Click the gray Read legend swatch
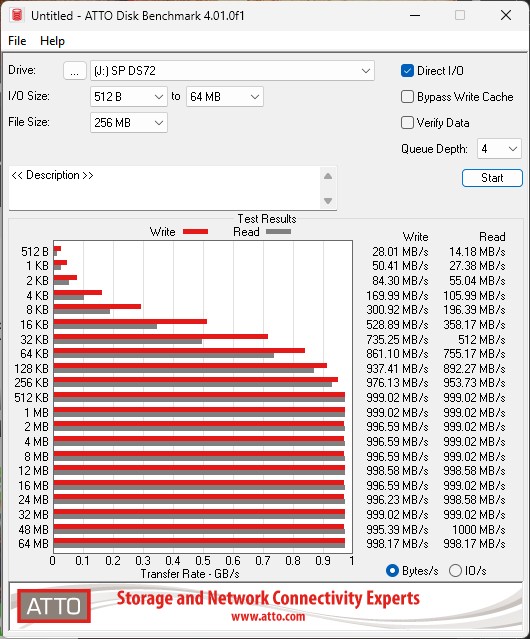The image size is (530, 639). tap(278, 231)
